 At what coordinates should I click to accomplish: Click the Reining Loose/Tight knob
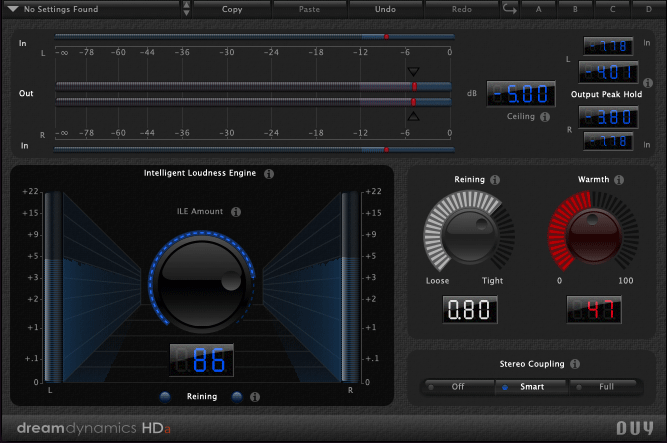(x=469, y=235)
